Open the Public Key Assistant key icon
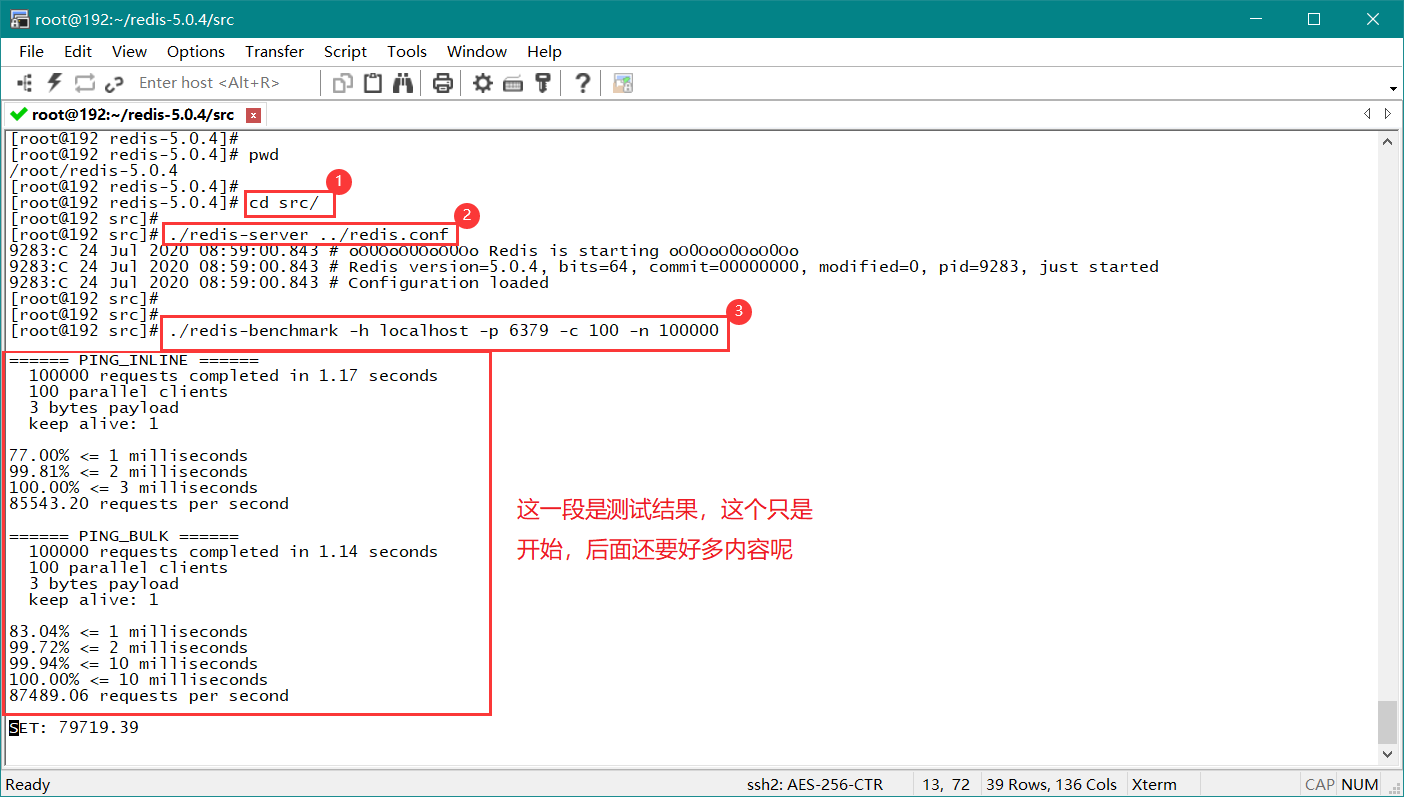The height and width of the screenshot is (797, 1404). (x=543, y=83)
